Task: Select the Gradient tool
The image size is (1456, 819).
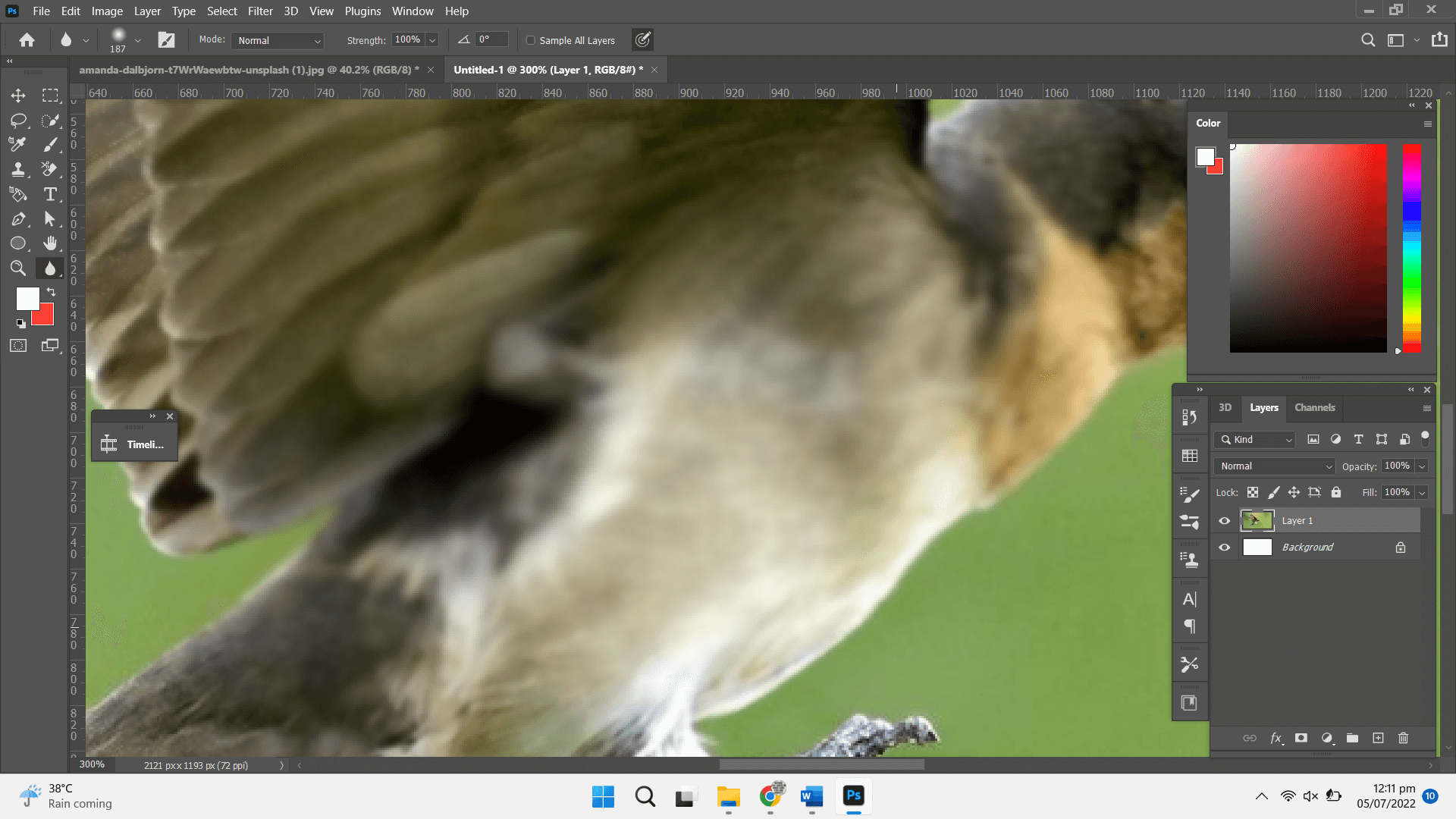Action: tap(18, 194)
